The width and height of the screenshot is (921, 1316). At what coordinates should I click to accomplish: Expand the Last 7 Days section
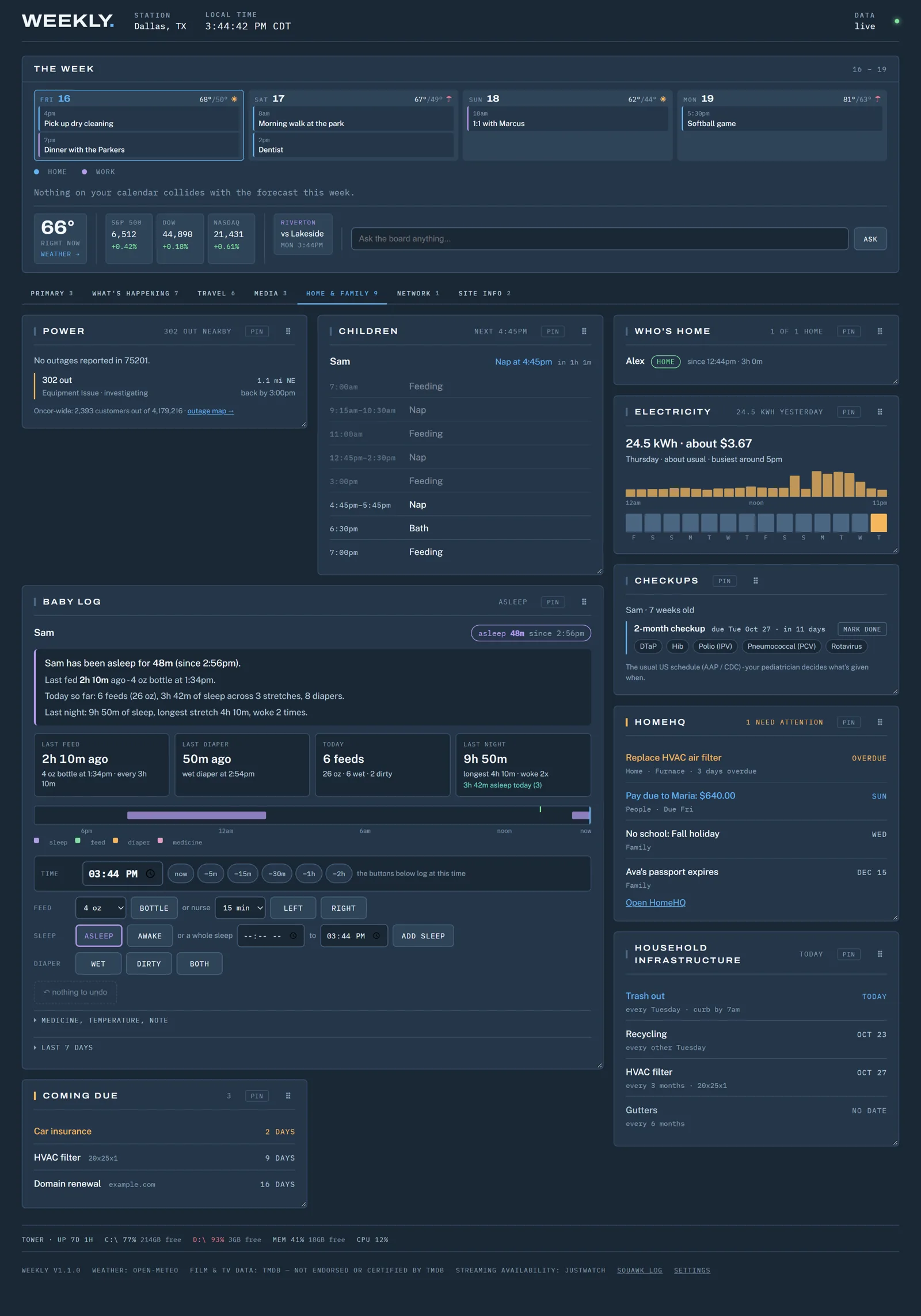coord(63,1047)
